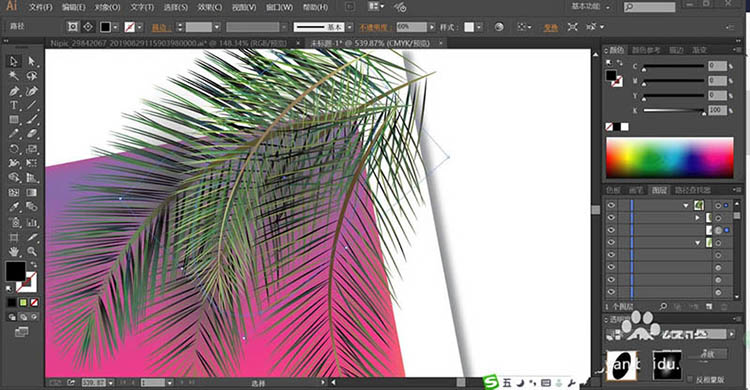The height and width of the screenshot is (390, 750).
Task: Switch to the 图层 layers panel tab
Action: 659,190
